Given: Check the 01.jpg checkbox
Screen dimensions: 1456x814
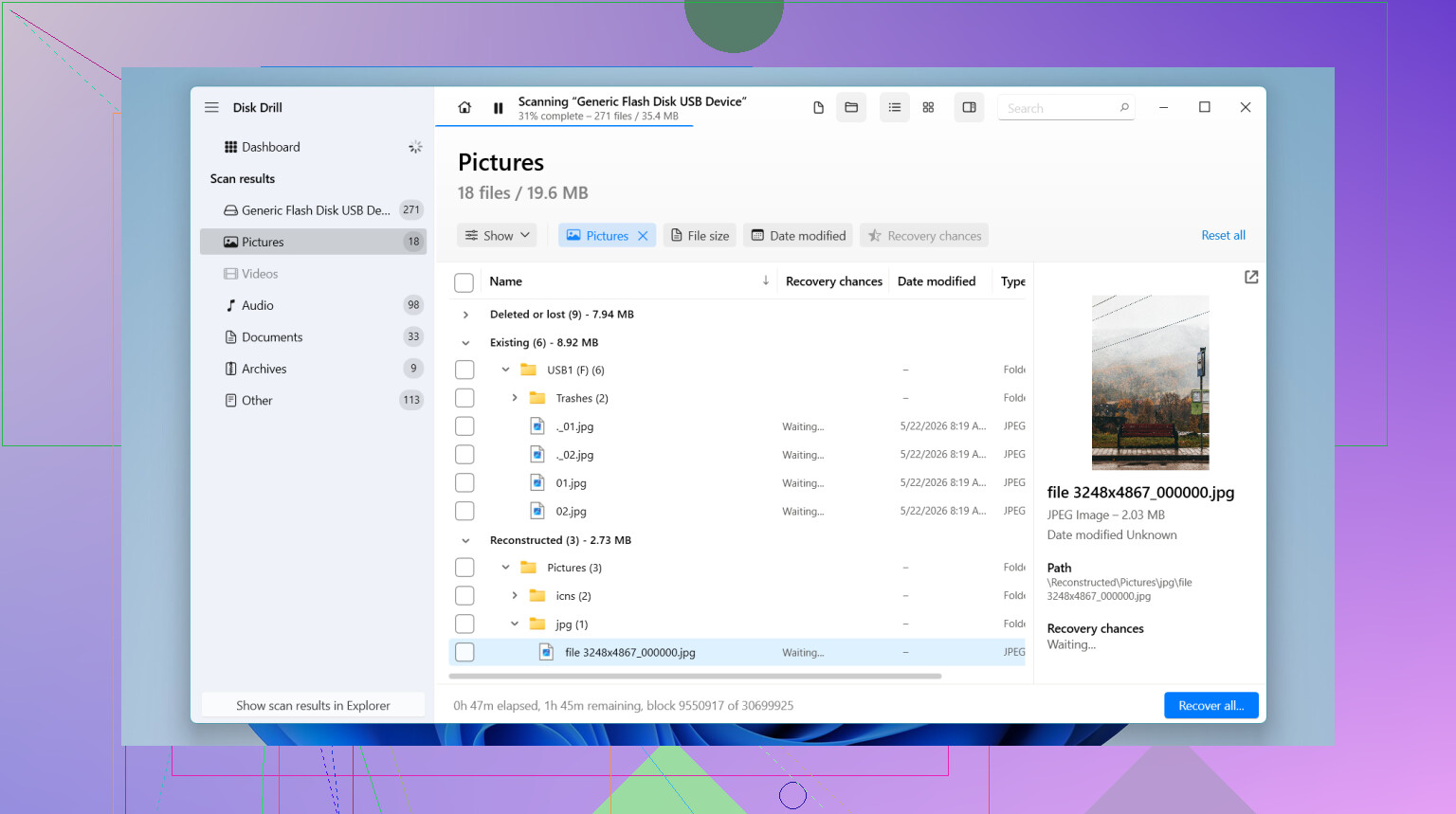Looking at the screenshot, I should [x=464, y=483].
